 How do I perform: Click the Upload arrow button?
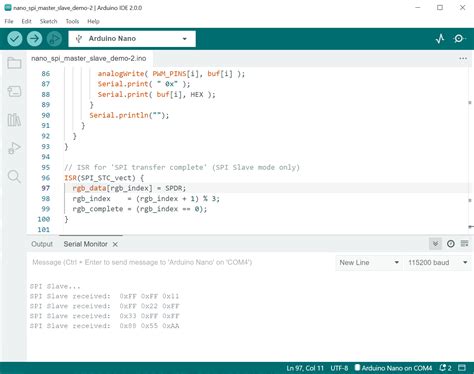(x=34, y=39)
